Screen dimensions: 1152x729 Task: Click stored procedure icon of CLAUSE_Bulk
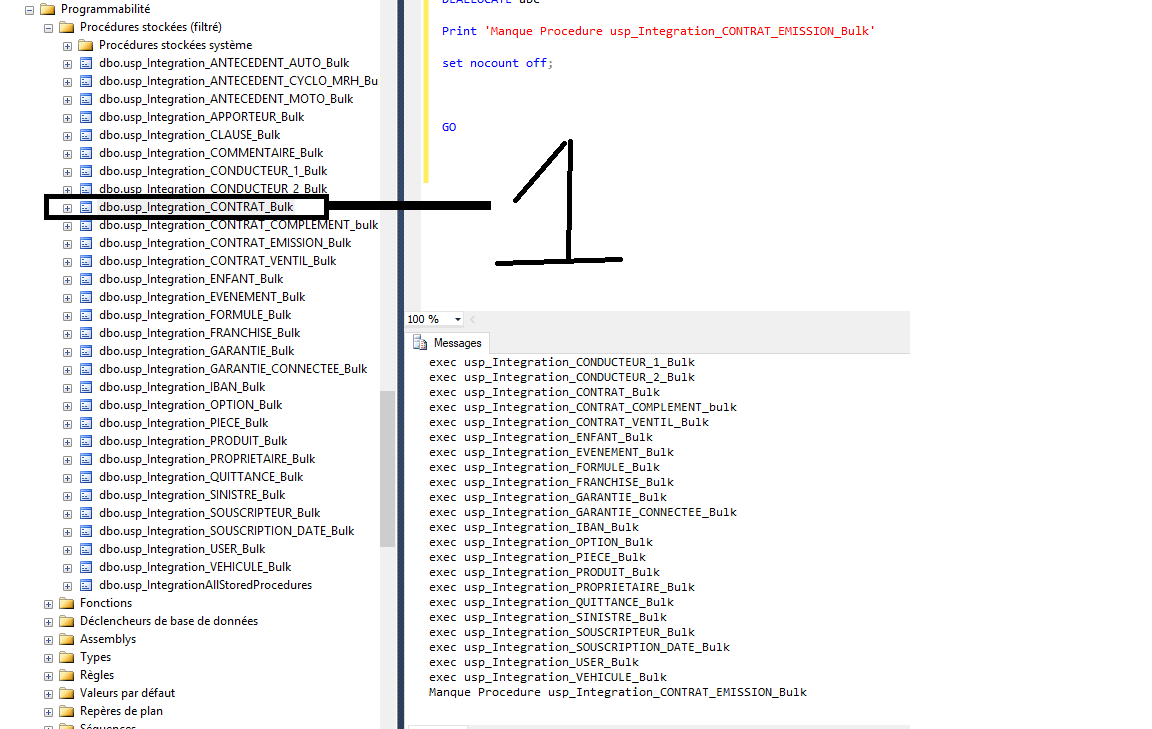point(86,135)
